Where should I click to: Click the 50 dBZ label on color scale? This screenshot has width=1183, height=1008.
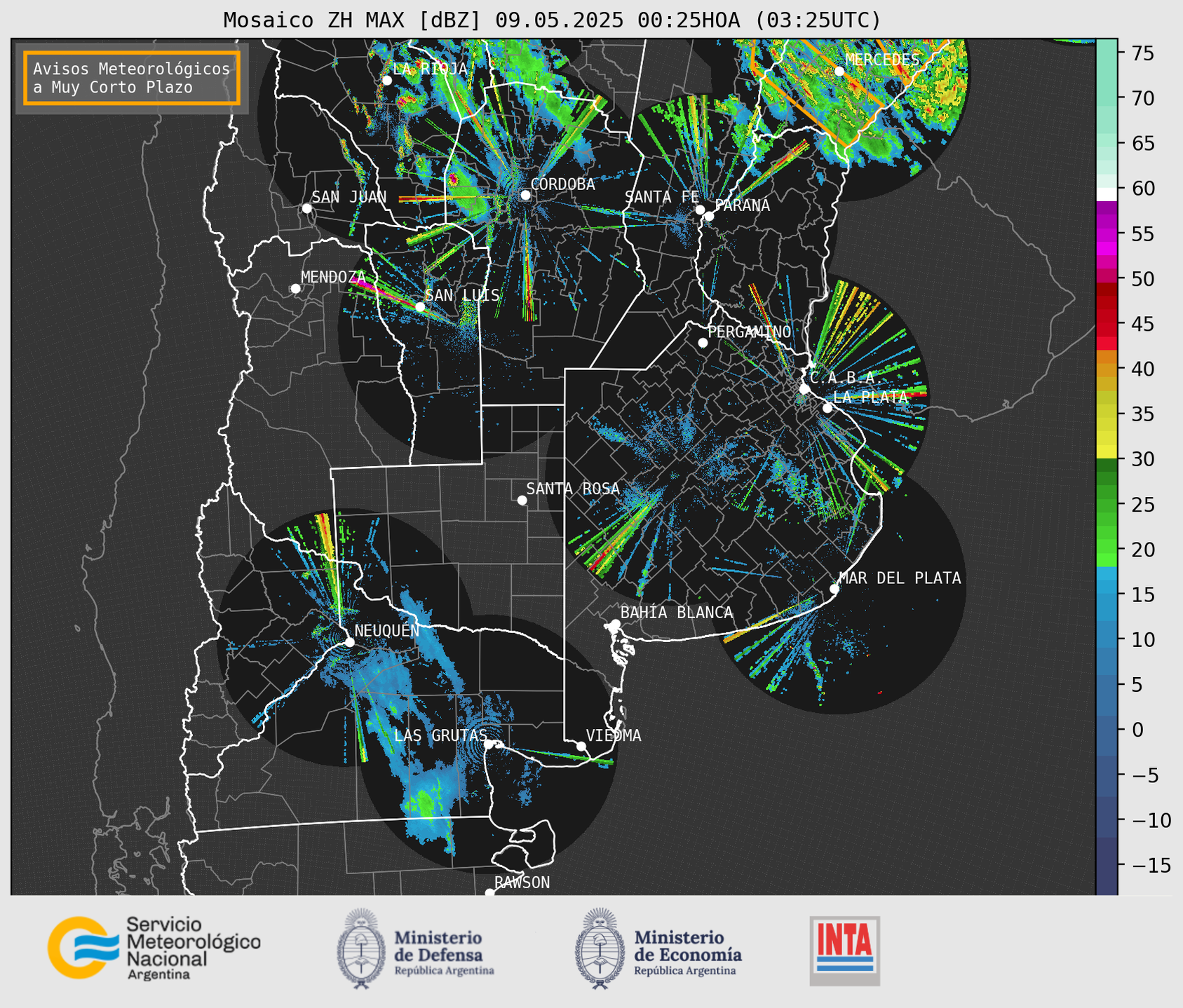click(x=1142, y=279)
